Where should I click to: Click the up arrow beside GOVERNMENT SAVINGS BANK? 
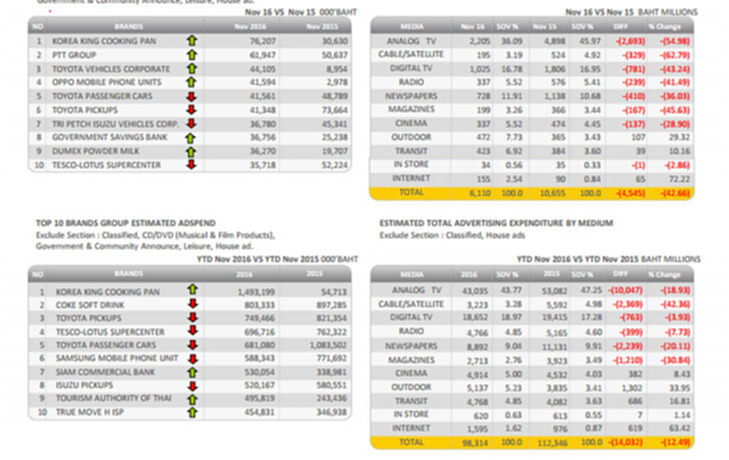pyautogui.click(x=190, y=138)
